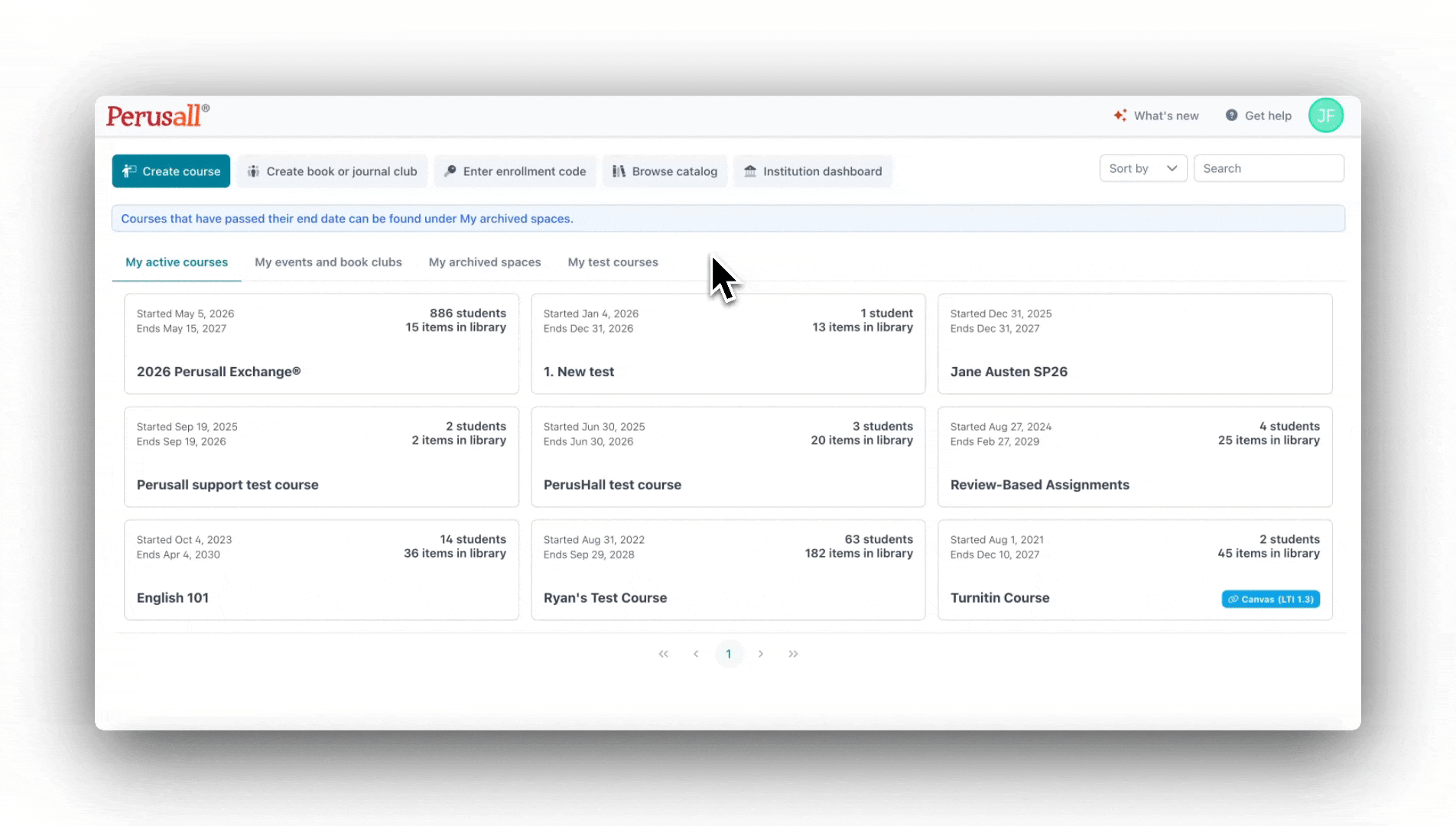Click the Search input field
The width and height of the screenshot is (1456, 826).
click(x=1269, y=168)
